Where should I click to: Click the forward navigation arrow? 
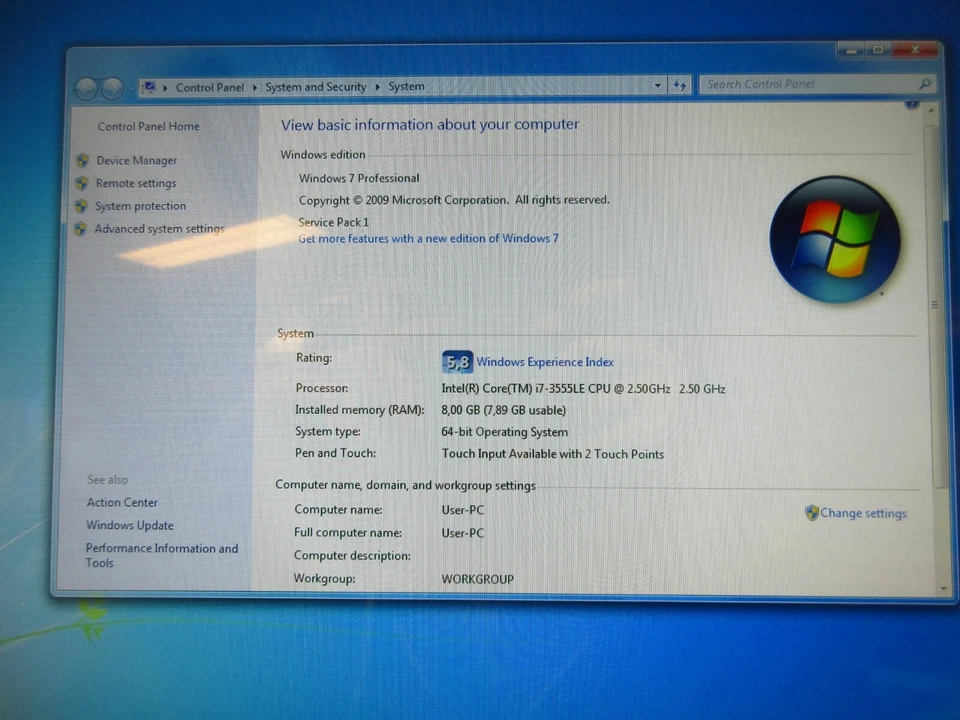click(111, 87)
